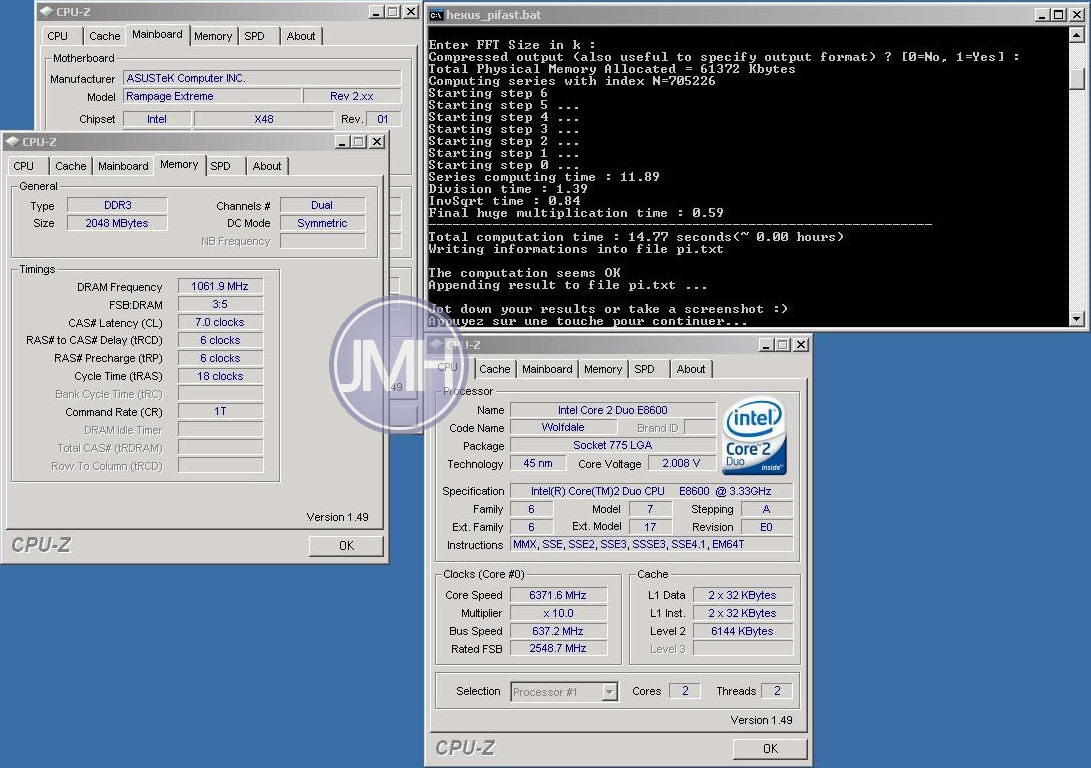This screenshot has height=768, width=1091.
Task: Open Mainboard tab in processor CPU-Z window
Action: [x=547, y=369]
